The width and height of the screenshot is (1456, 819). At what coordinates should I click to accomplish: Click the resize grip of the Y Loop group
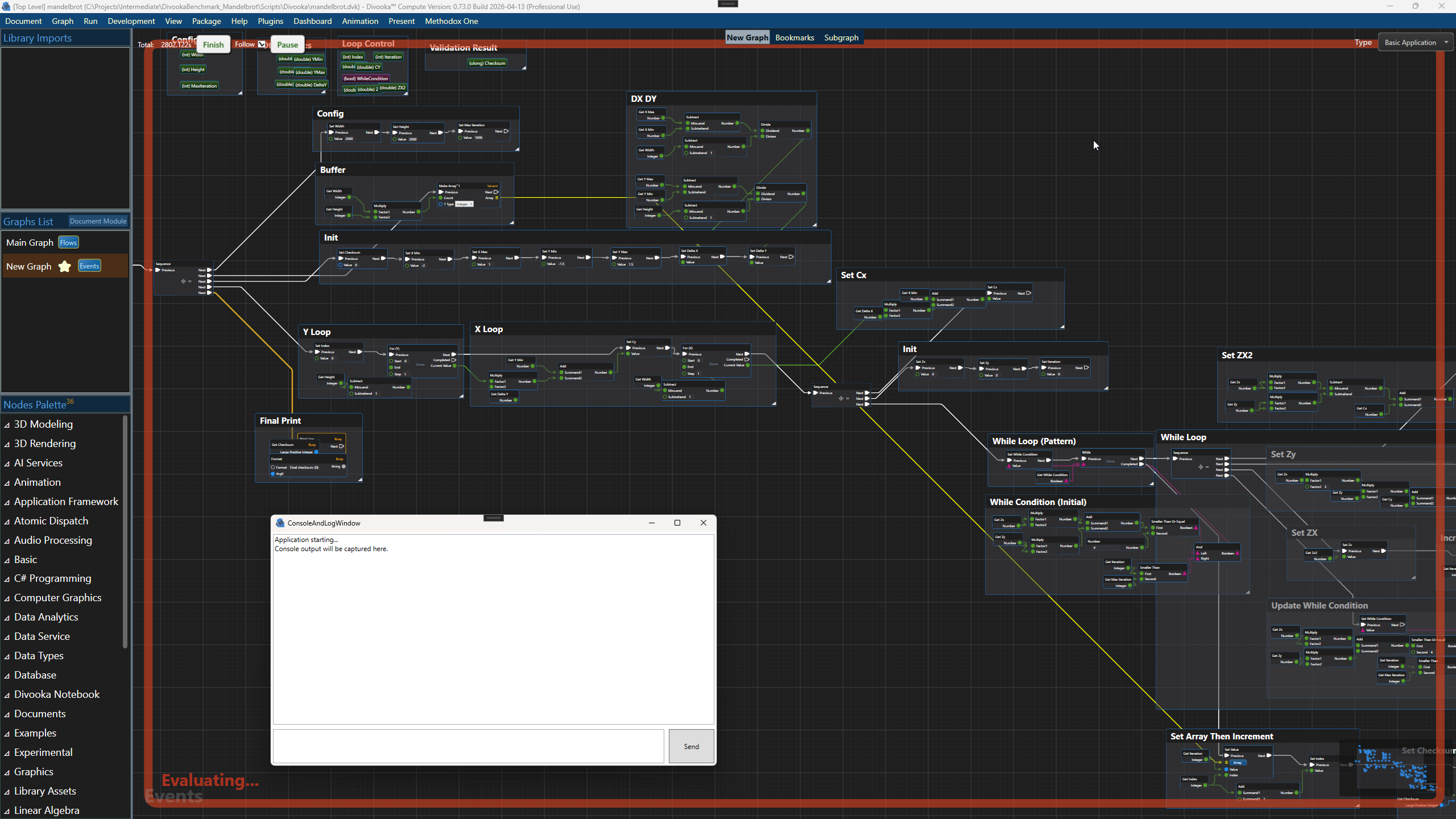coord(461,396)
